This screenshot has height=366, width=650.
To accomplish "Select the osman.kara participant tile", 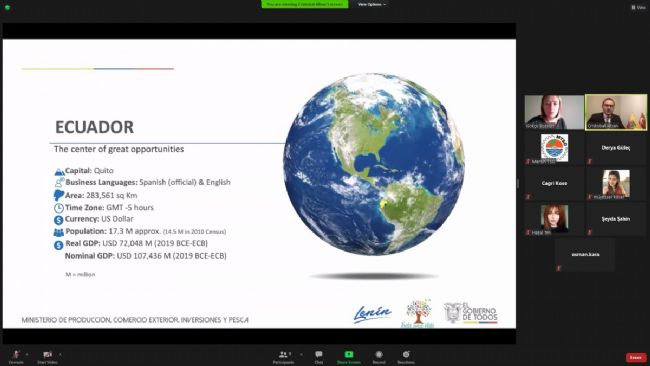I will click(585, 255).
